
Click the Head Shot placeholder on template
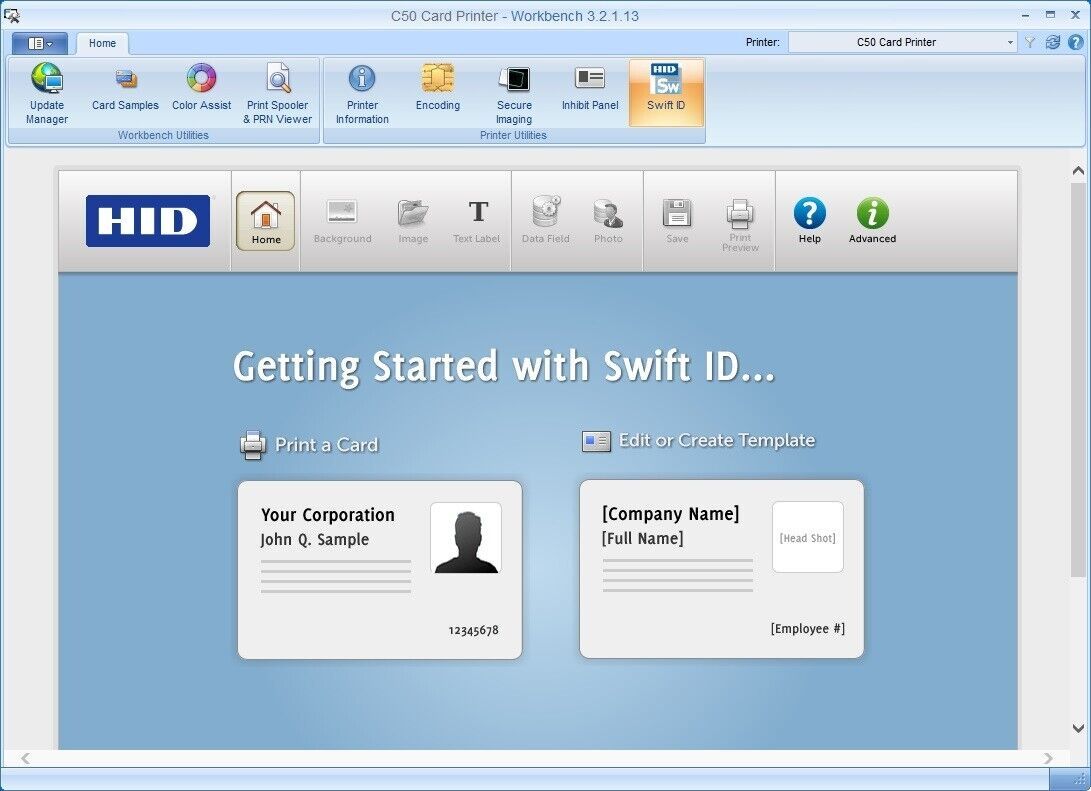808,537
